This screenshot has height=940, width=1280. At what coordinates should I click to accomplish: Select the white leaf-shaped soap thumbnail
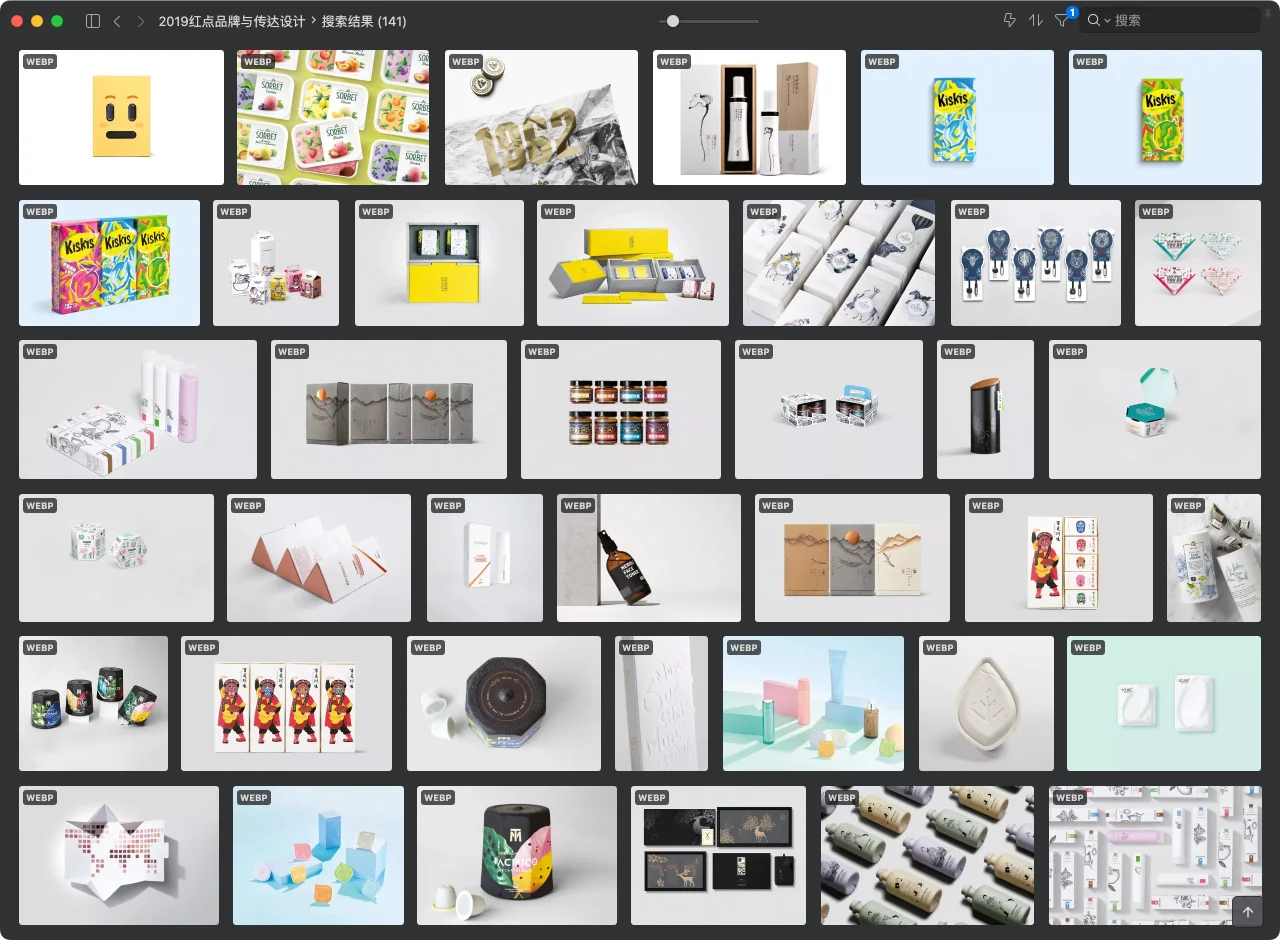click(x=986, y=703)
